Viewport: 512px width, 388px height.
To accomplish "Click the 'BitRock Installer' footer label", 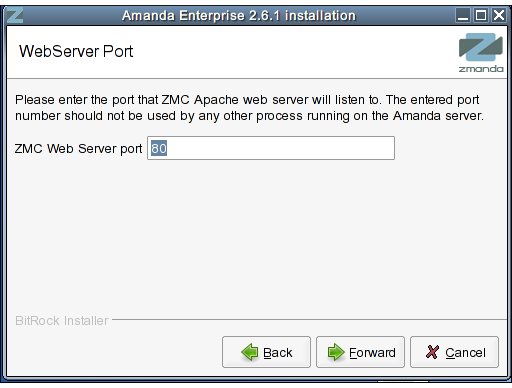I will point(62,321).
